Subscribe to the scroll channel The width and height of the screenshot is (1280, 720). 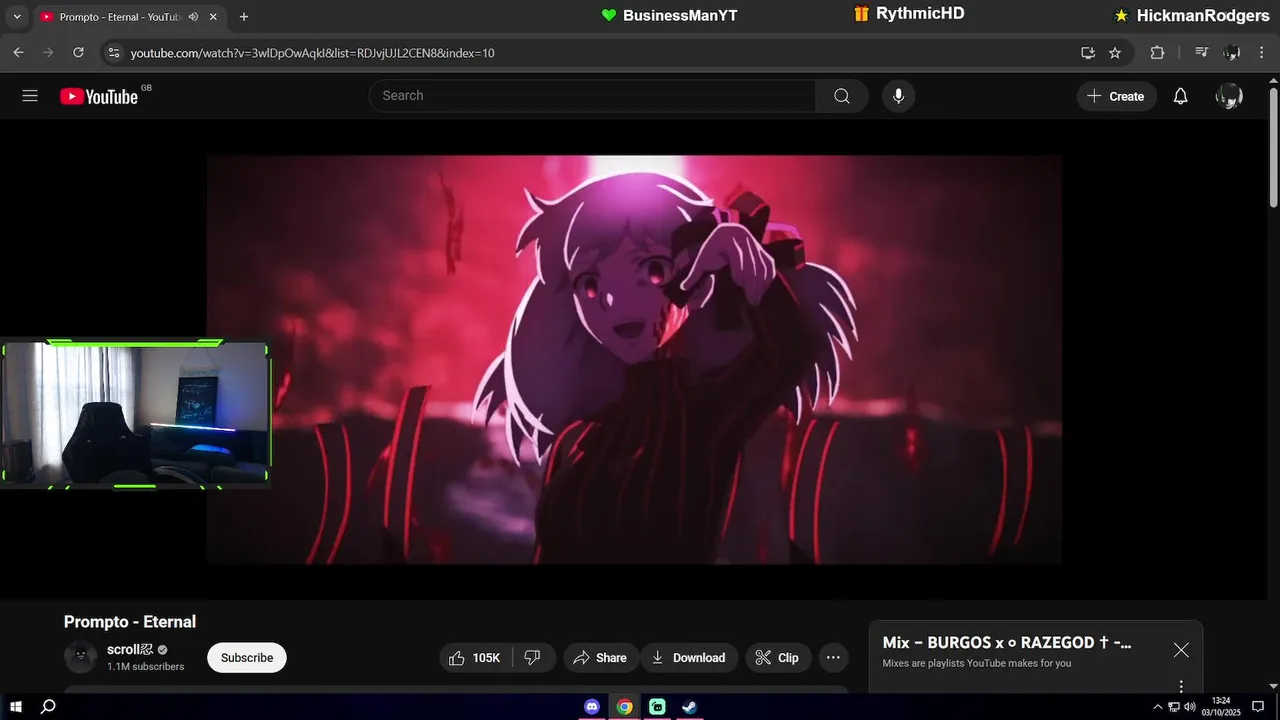click(x=247, y=657)
